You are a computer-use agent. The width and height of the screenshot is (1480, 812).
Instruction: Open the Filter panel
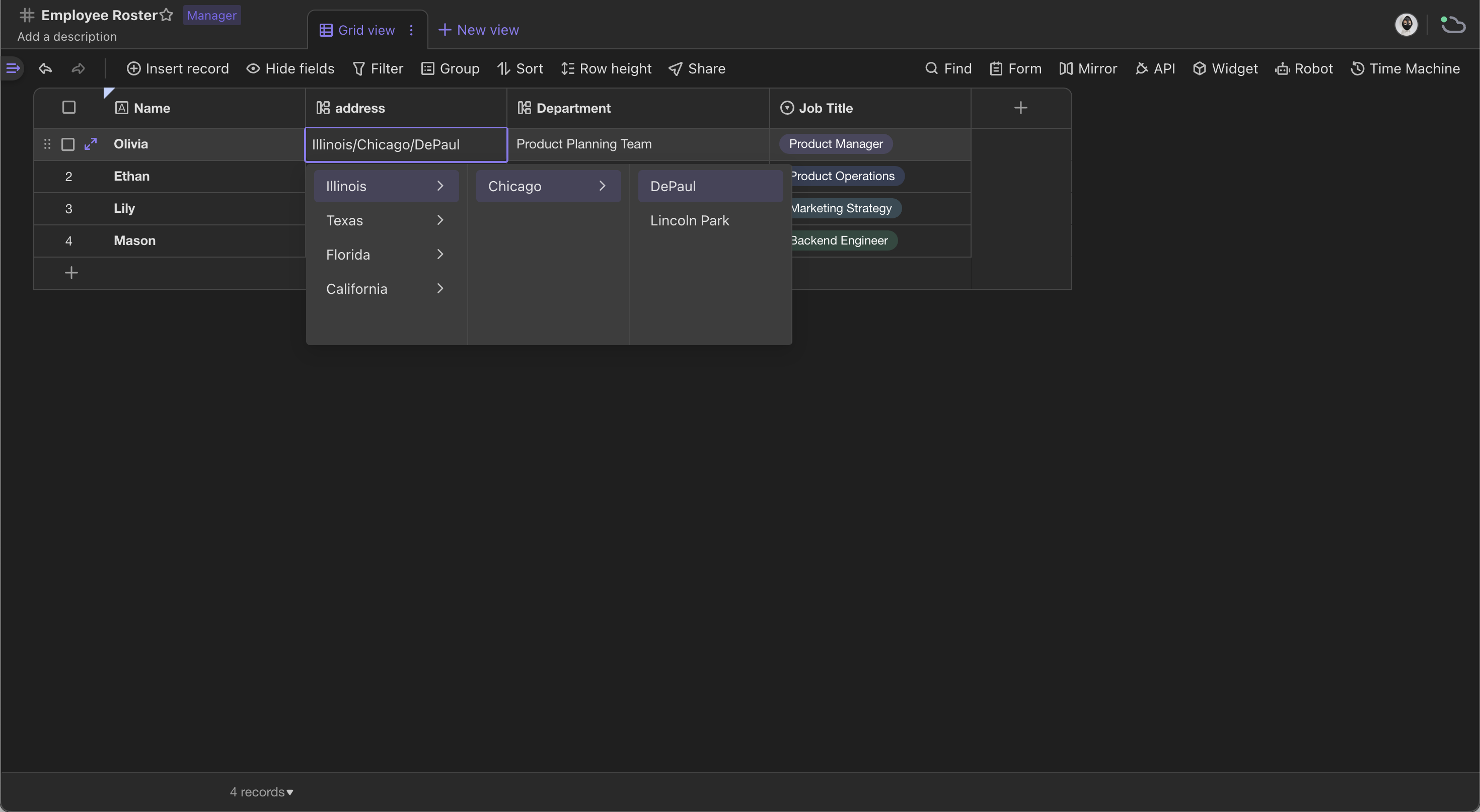378,69
